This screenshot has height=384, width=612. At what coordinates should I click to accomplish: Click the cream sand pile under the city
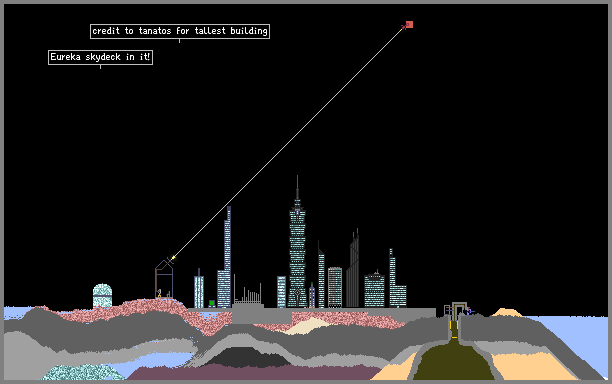coord(308,326)
